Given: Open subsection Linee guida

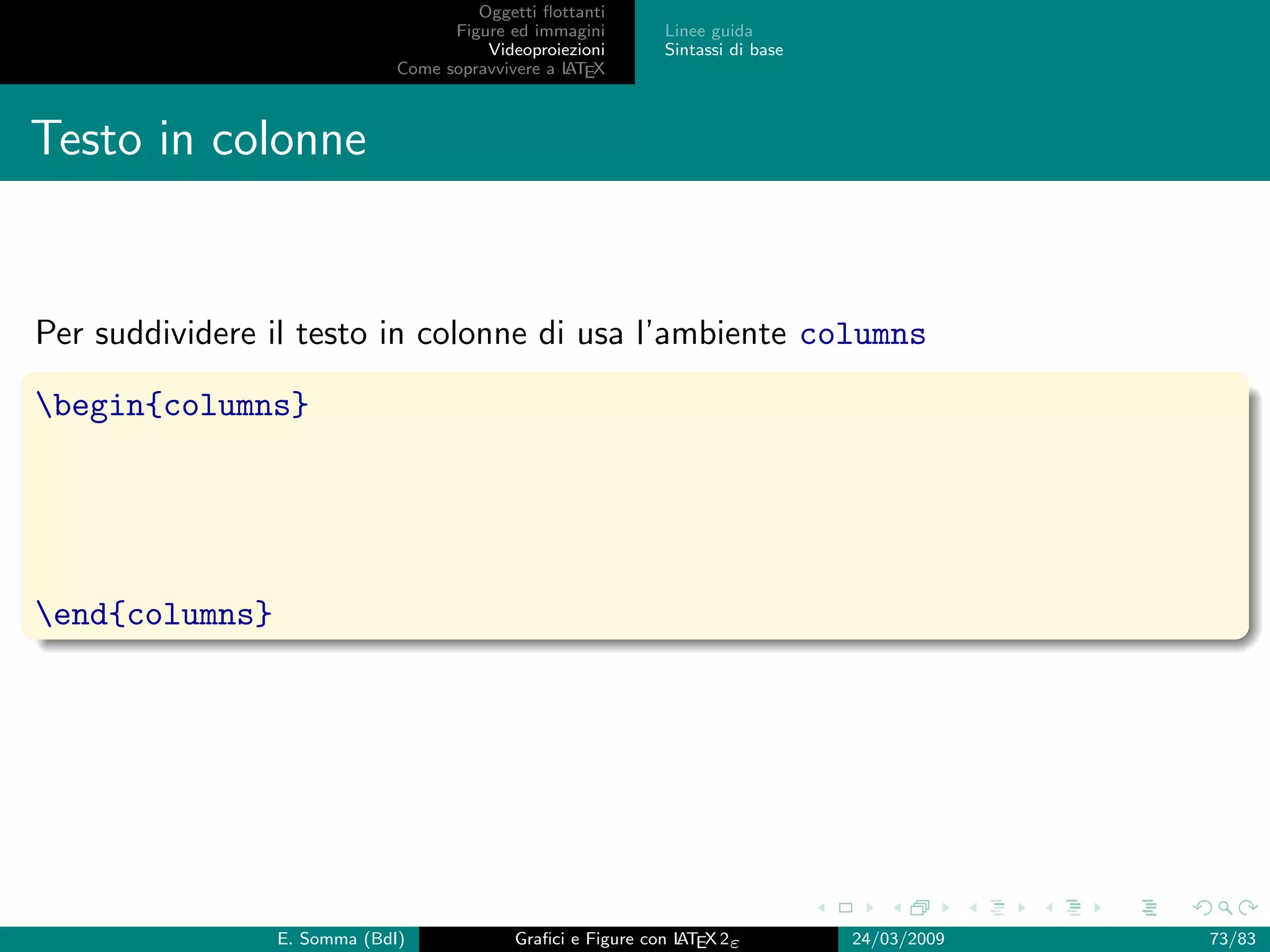Looking at the screenshot, I should point(709,30).
